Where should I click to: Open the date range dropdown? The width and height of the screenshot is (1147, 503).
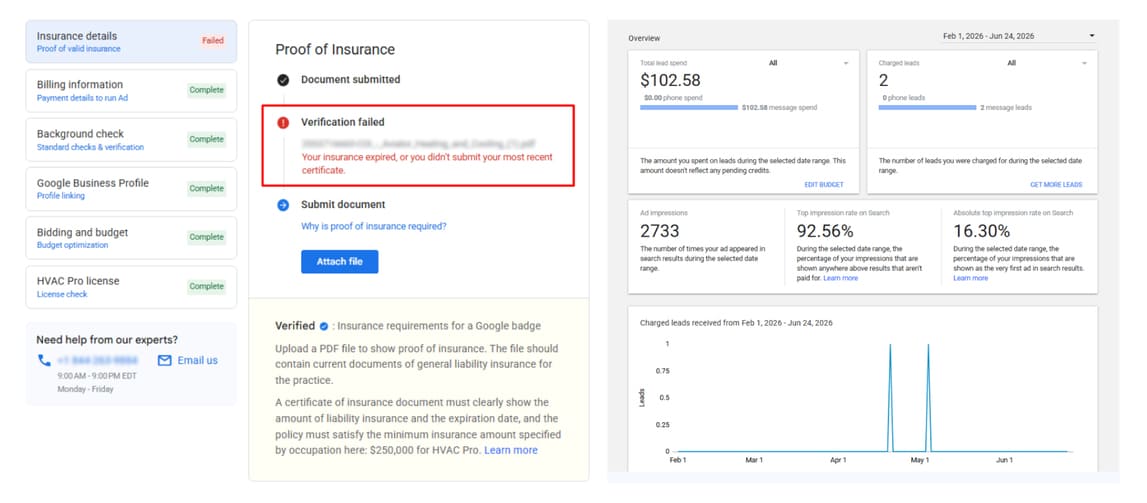coord(1018,36)
